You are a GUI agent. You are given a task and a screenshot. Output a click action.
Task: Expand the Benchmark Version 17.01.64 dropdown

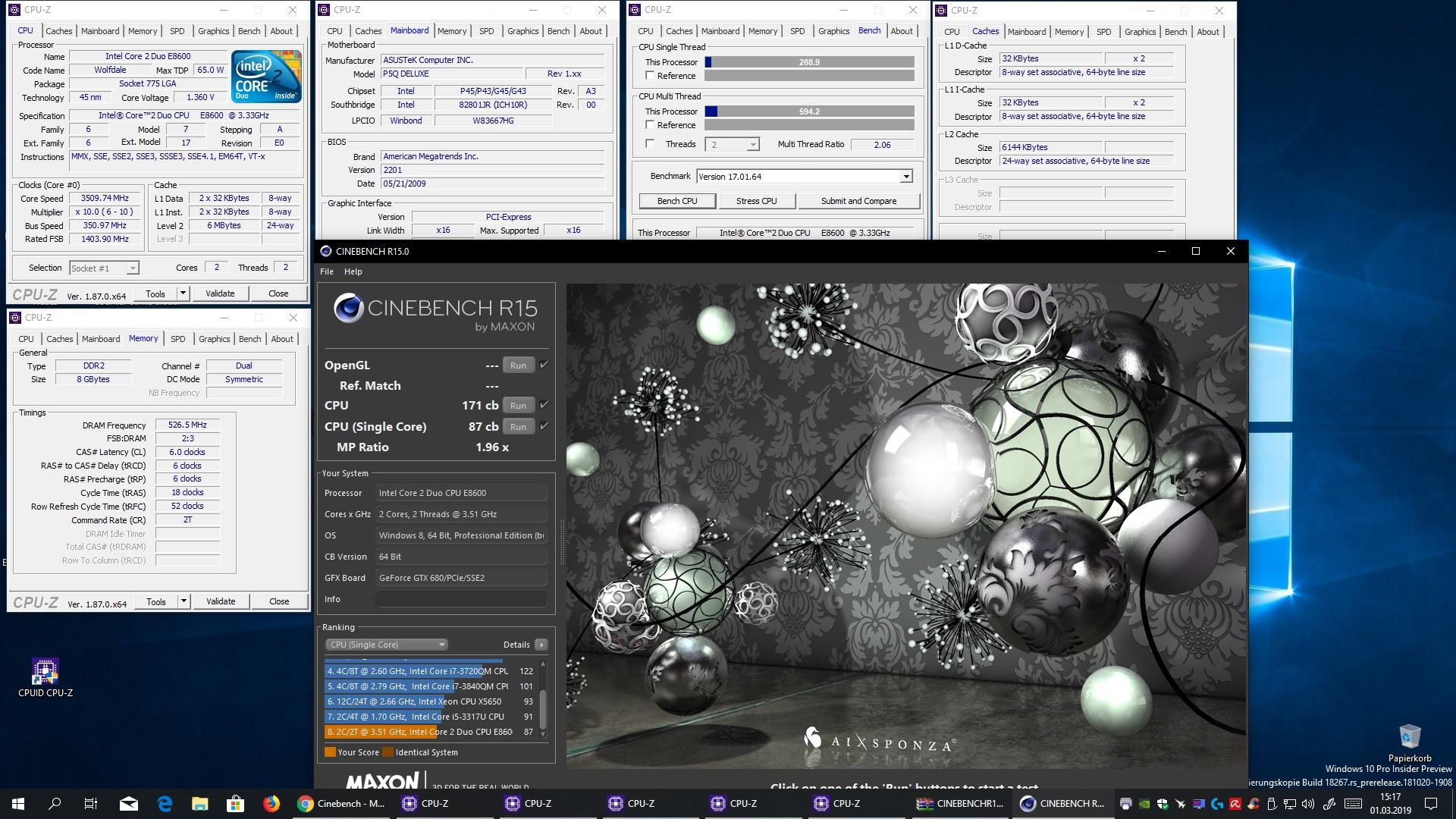coord(905,177)
